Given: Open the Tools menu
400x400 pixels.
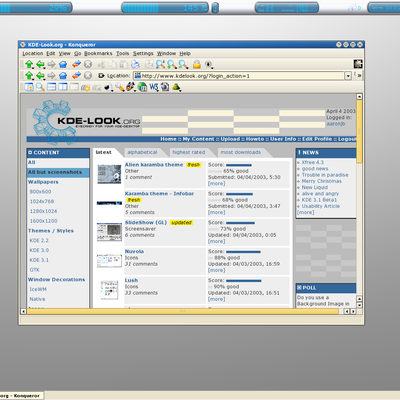Looking at the screenshot, I should (x=122, y=53).
